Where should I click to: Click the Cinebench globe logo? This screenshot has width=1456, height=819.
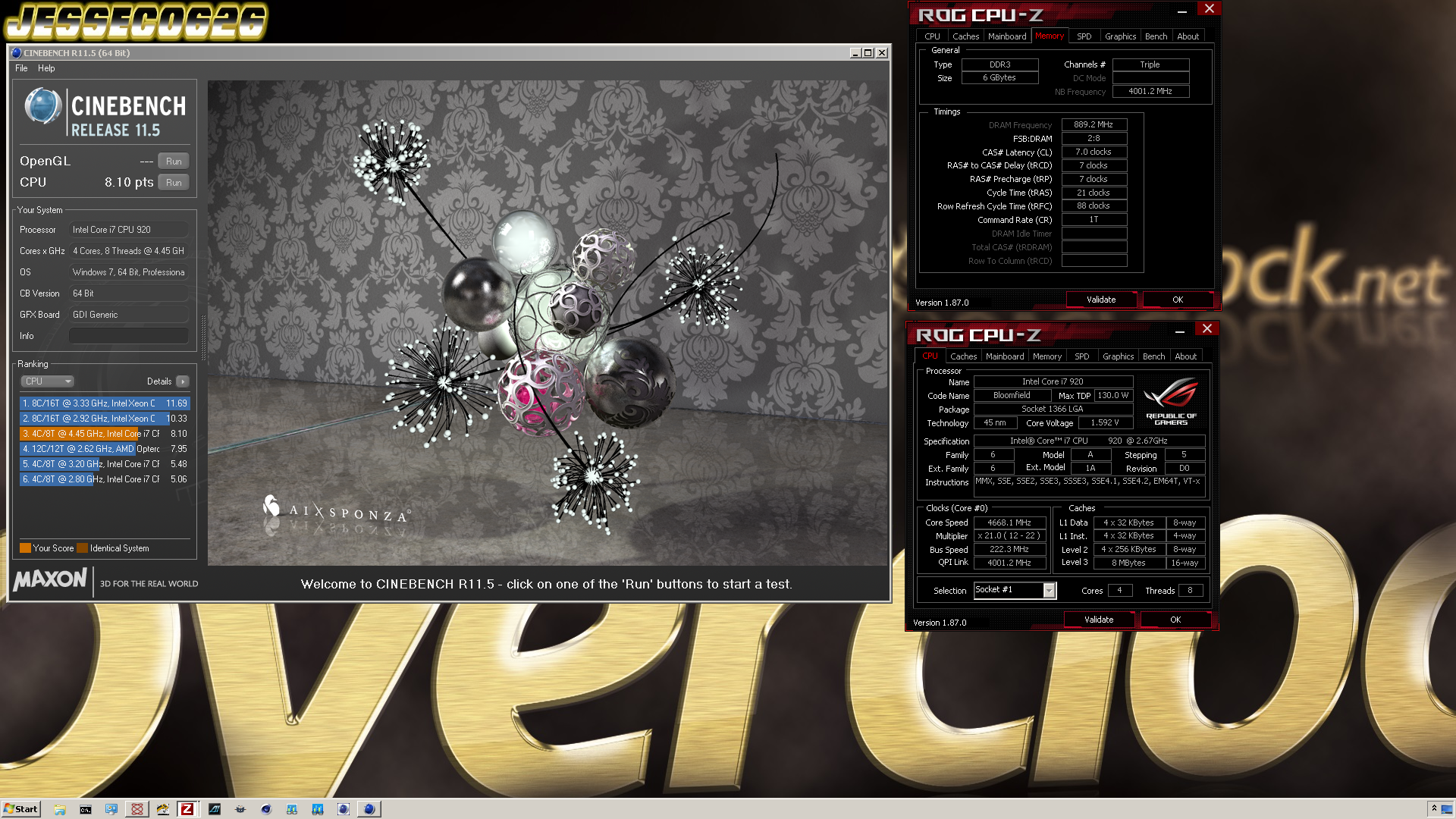(42, 105)
